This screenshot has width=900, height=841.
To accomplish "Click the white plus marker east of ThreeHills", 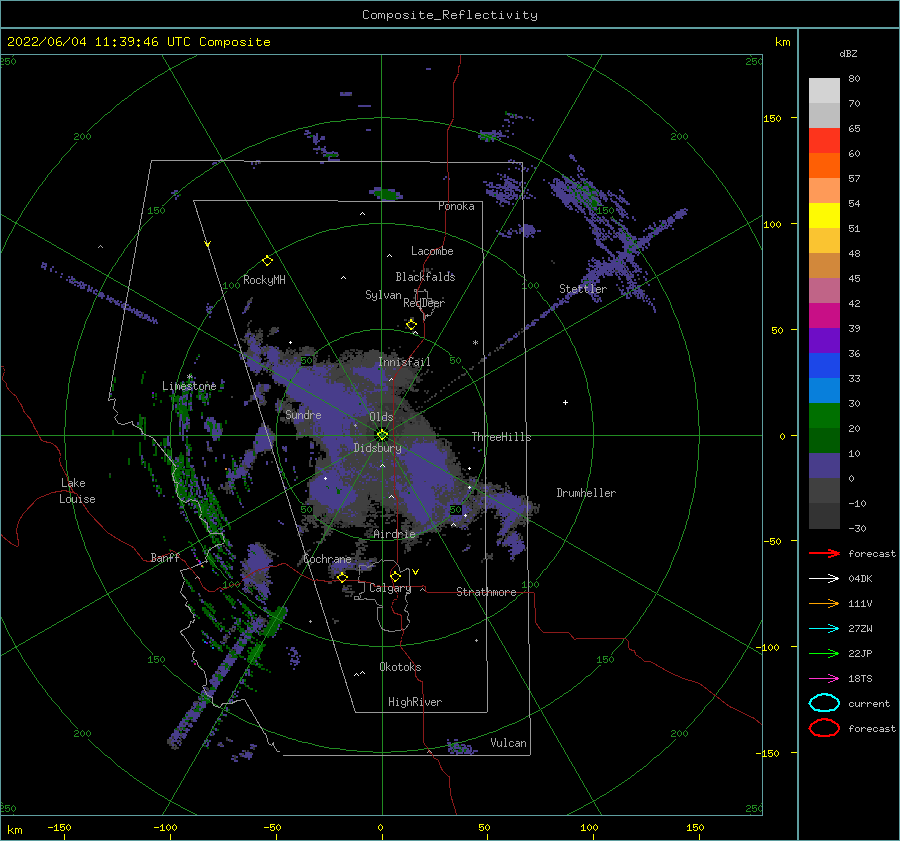I will 565,402.
